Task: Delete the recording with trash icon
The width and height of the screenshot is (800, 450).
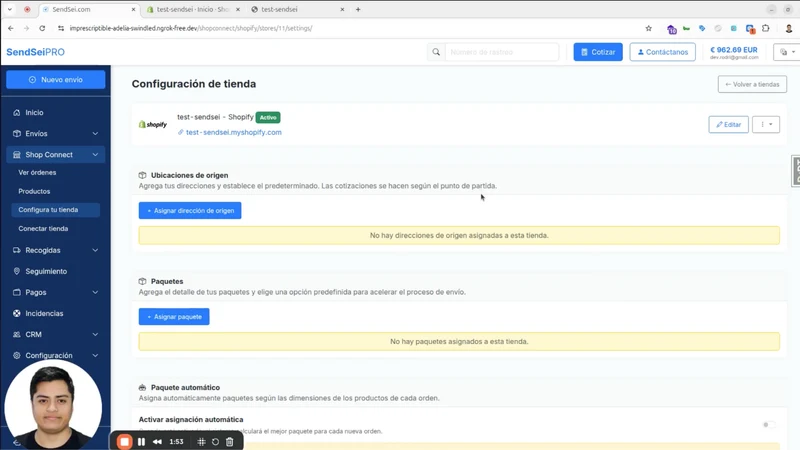Action: 230,442
